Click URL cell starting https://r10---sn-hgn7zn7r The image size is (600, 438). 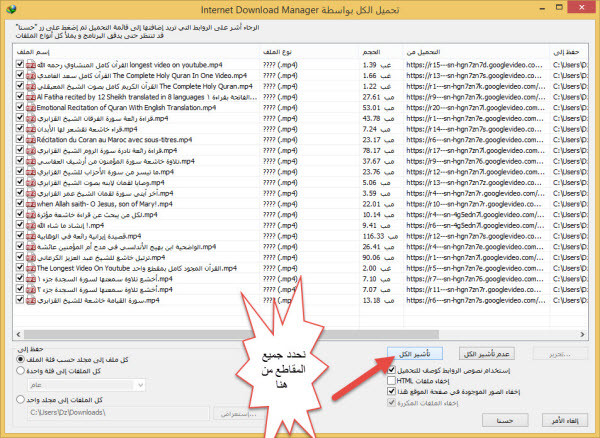point(474,204)
